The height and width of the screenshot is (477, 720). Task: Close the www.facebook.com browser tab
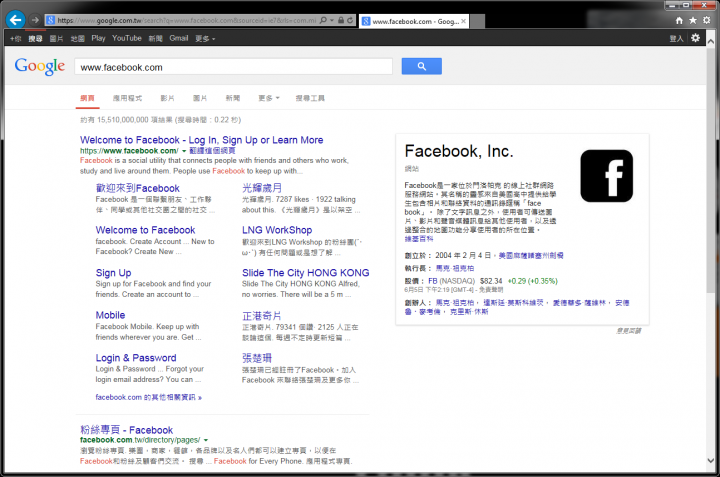pyautogui.click(x=463, y=21)
